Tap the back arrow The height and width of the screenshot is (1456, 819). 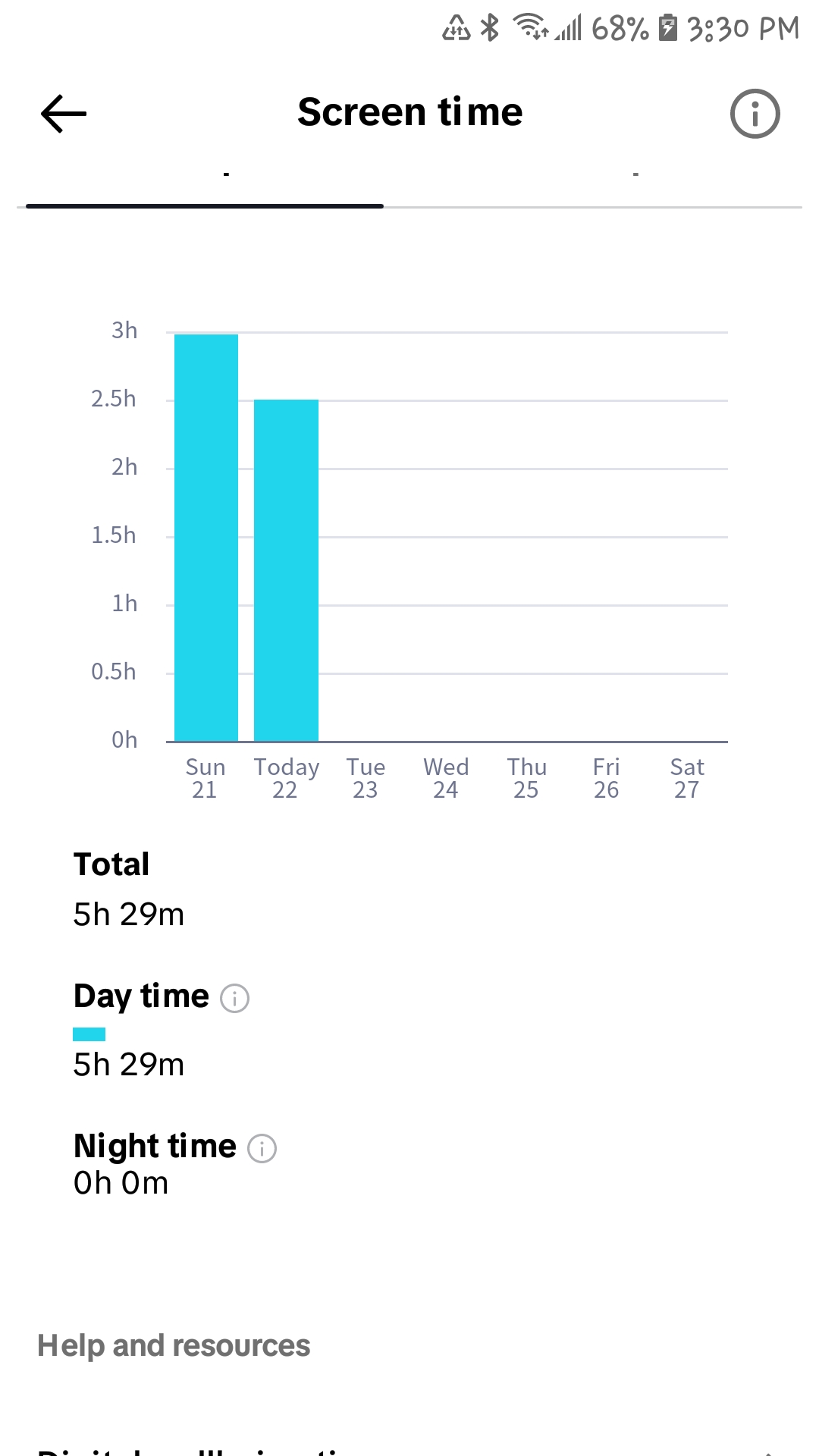tap(64, 114)
